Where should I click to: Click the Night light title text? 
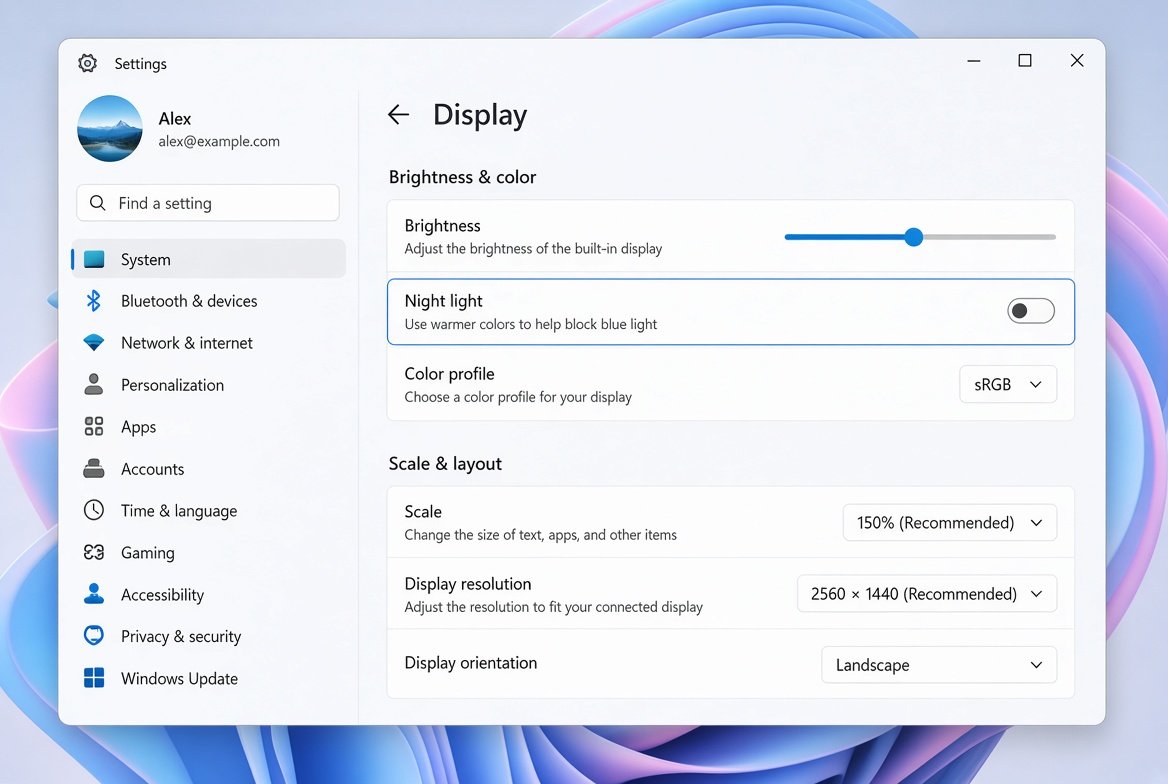tap(443, 301)
